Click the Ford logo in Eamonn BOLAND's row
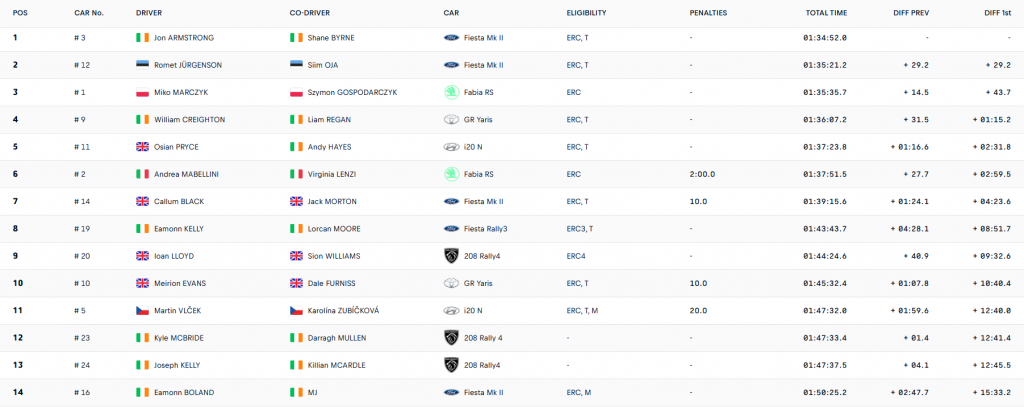The width and height of the screenshot is (1024, 407). coord(451,392)
